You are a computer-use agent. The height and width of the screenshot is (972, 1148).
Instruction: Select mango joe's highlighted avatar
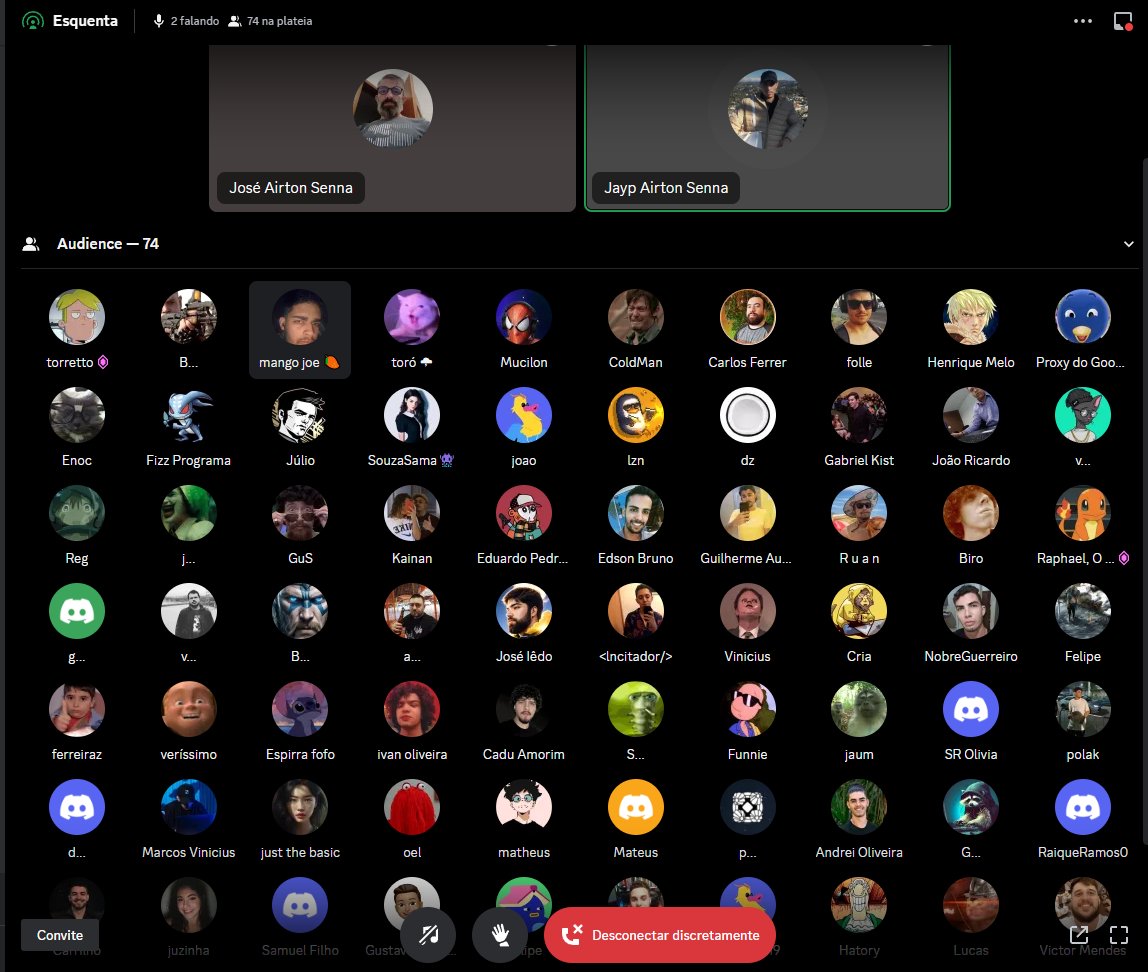300,316
